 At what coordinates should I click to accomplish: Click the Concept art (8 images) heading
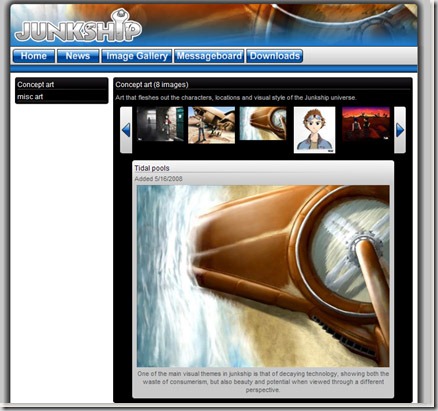click(152, 85)
